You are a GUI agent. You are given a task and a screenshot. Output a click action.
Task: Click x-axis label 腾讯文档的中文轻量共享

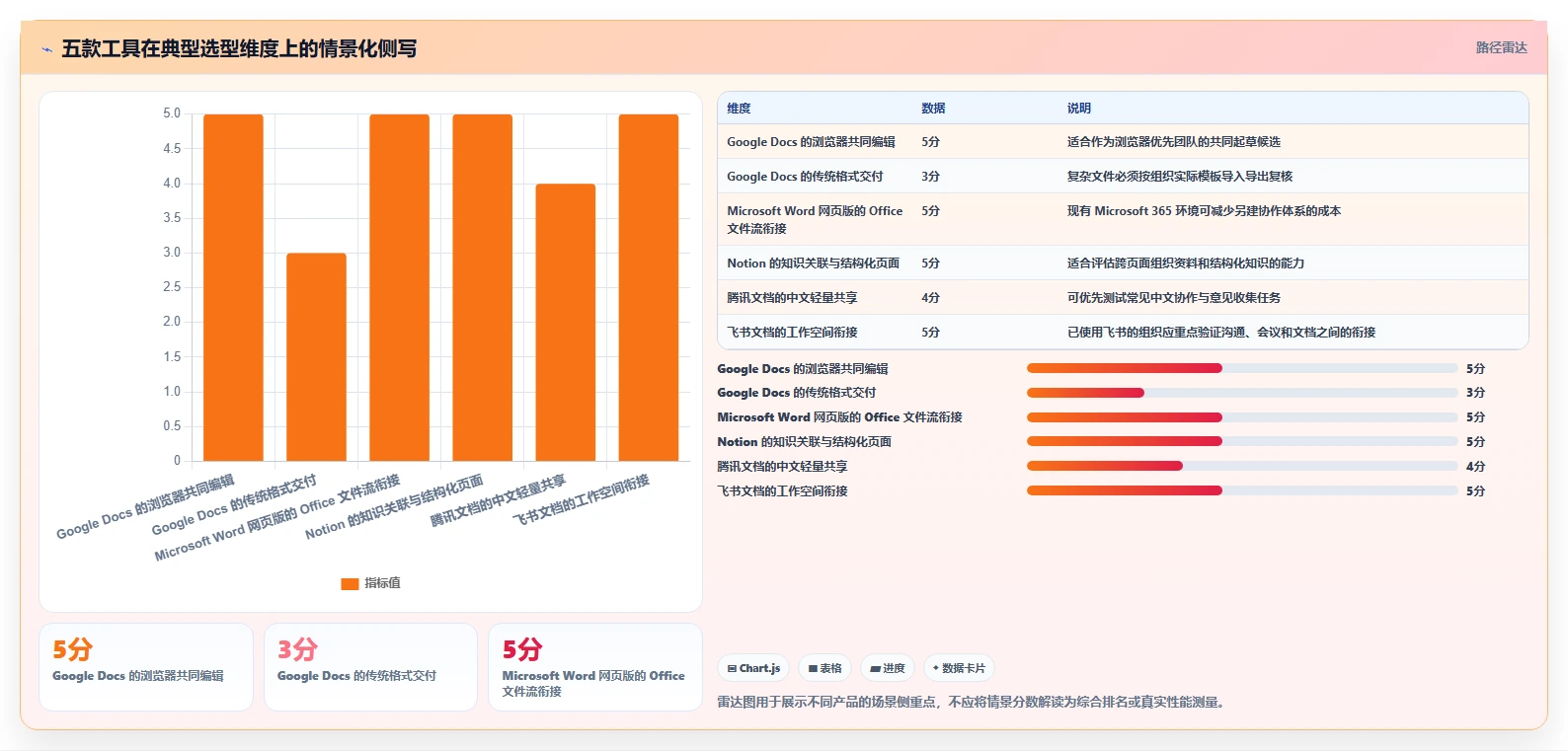point(499,500)
